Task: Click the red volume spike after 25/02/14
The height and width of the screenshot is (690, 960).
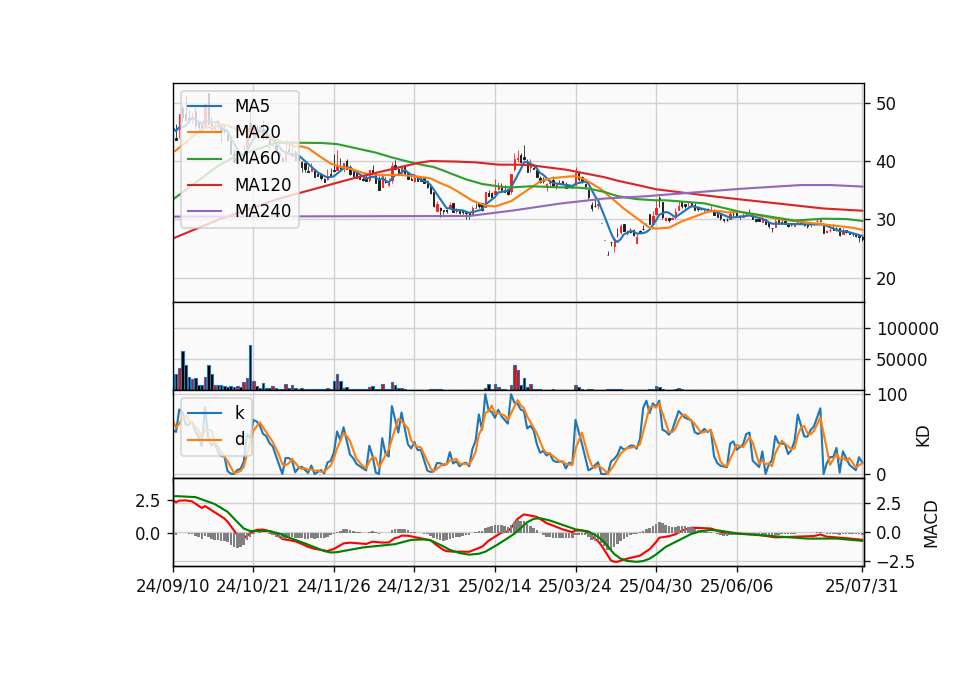Action: tap(516, 377)
